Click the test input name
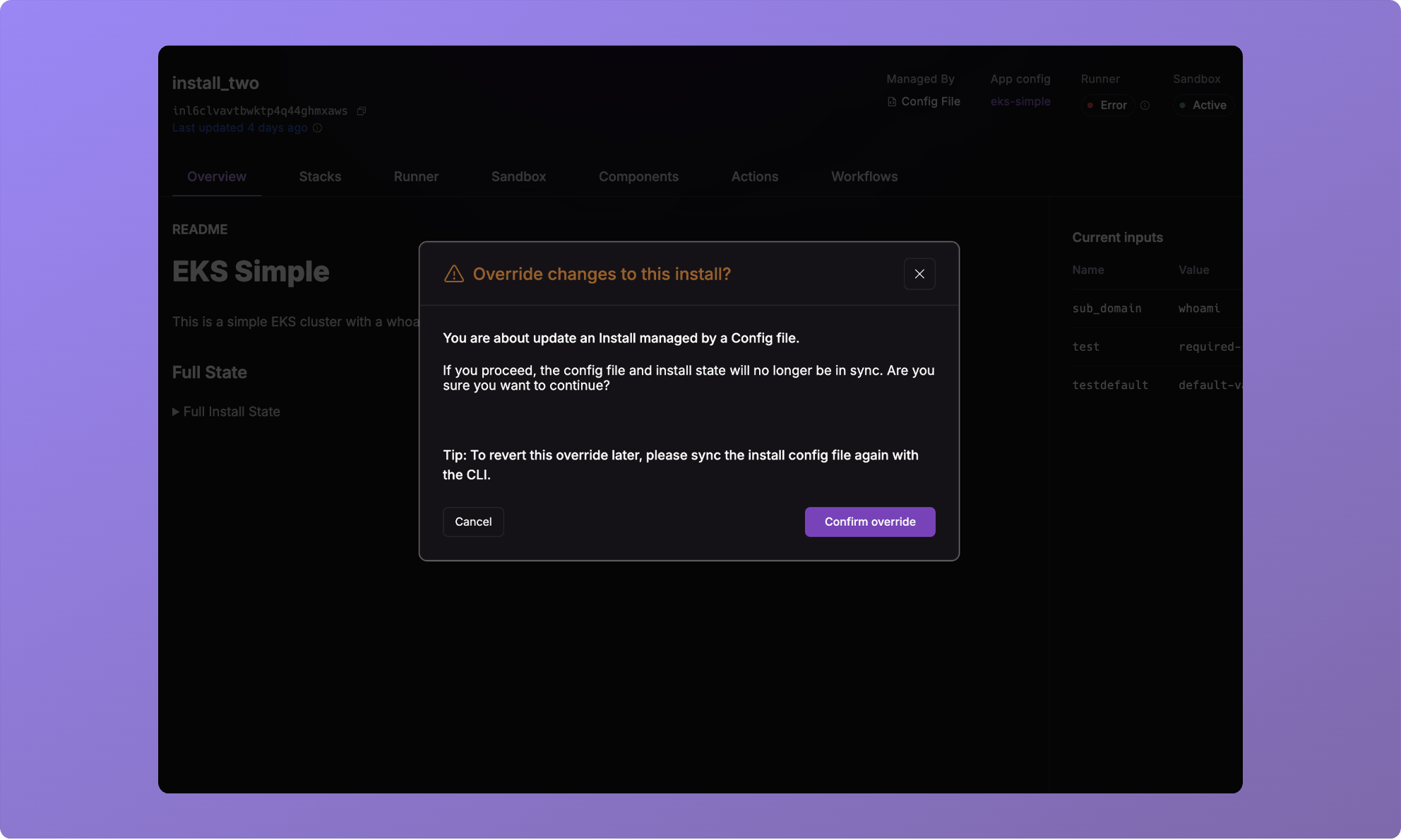Image resolution: width=1401 pixels, height=840 pixels. coord(1085,347)
